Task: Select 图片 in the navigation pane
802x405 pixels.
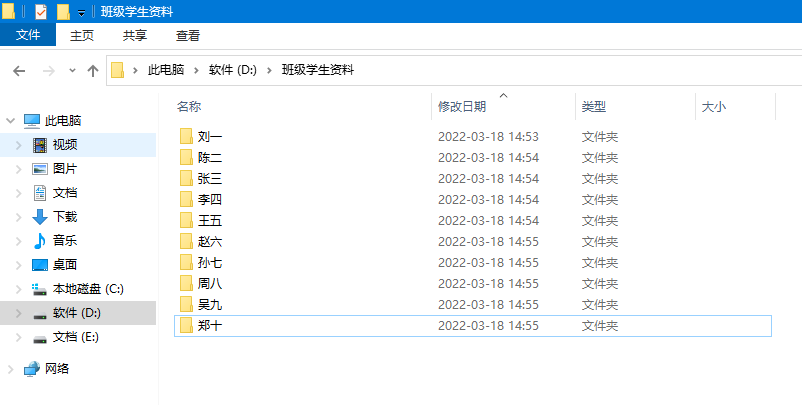Action: 65,169
